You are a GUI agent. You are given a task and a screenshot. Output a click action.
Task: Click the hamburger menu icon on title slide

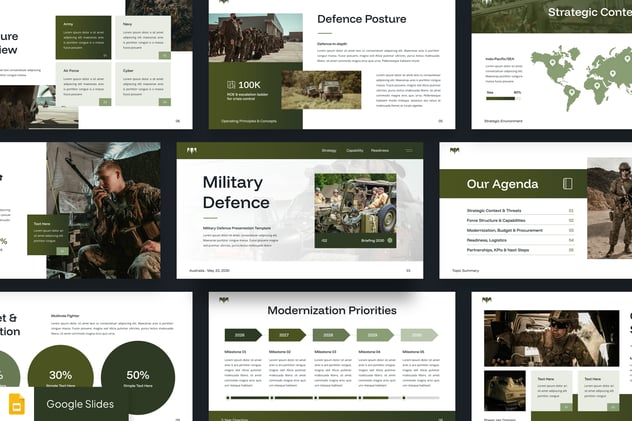(x=408, y=150)
